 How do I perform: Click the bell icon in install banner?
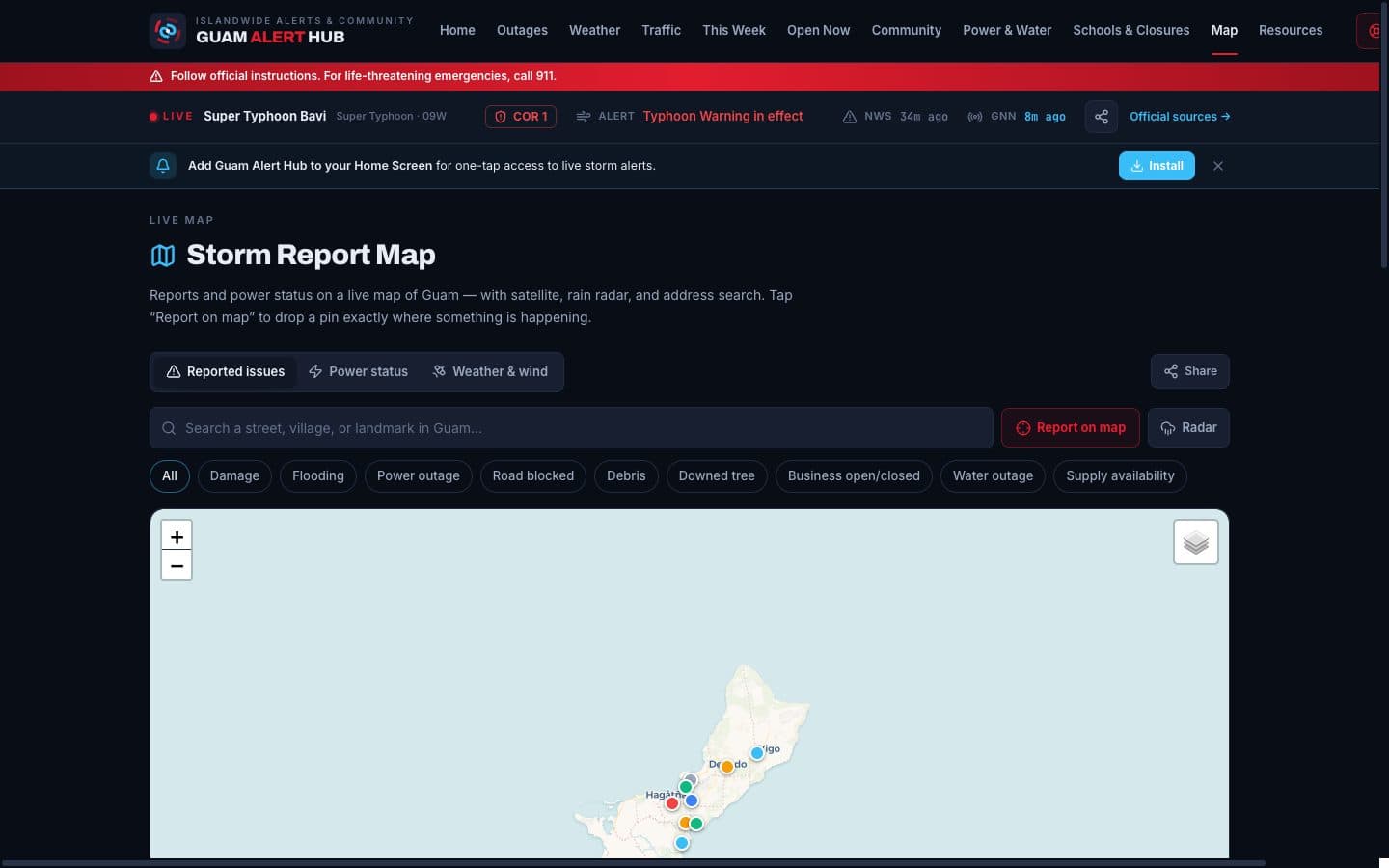pyautogui.click(x=163, y=166)
